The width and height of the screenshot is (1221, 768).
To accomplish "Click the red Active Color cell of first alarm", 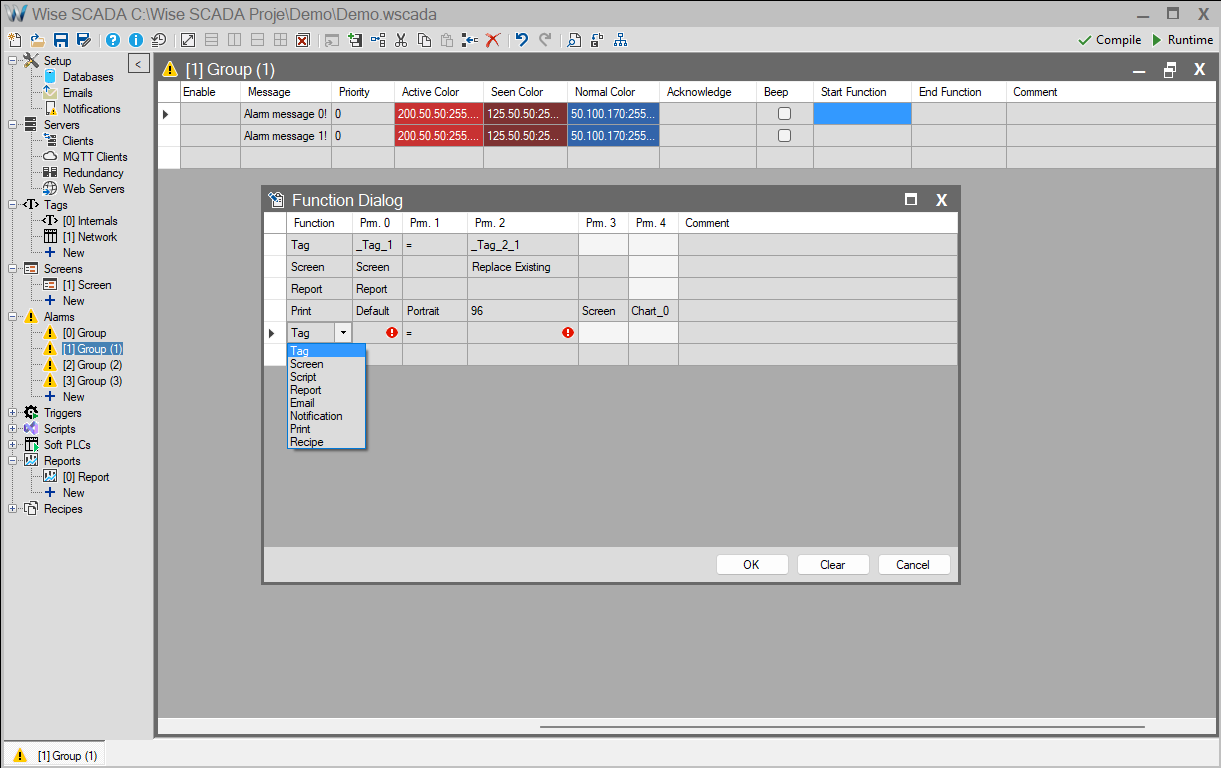I will pyautogui.click(x=439, y=114).
